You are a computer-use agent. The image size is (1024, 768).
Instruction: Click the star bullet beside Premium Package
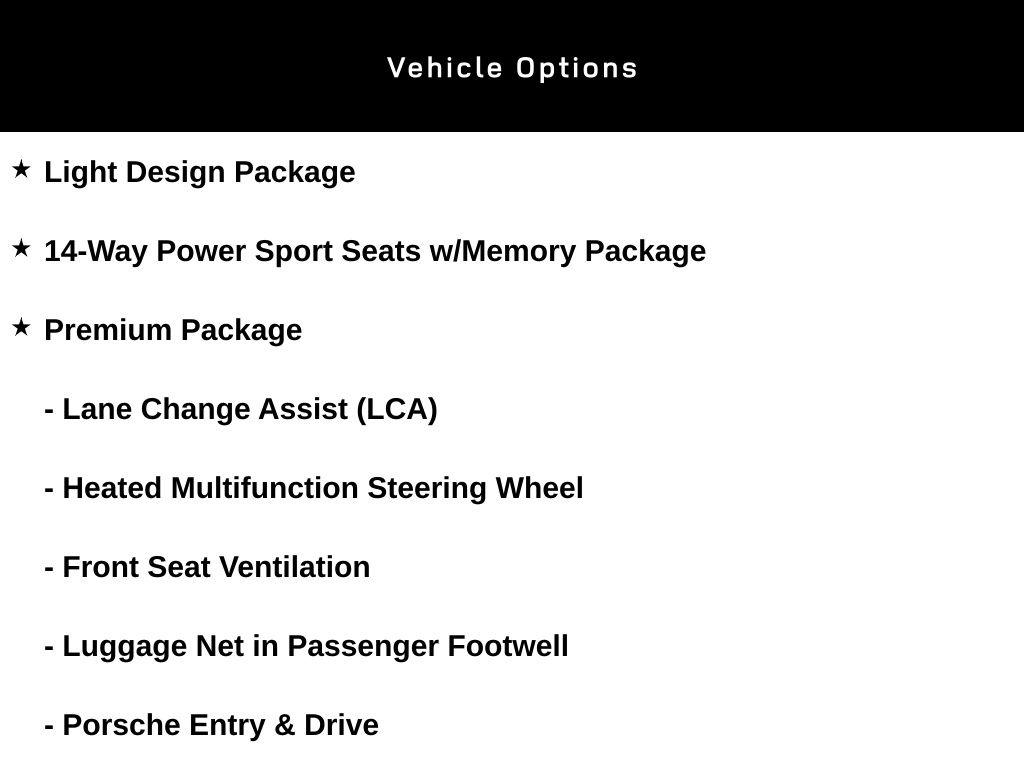(21, 328)
